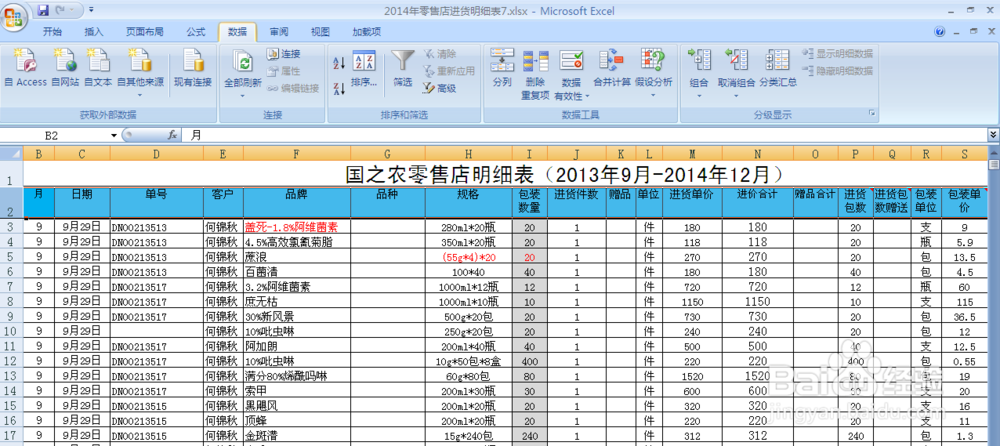
Task: Select header cell 进货单价
Action: [692, 202]
